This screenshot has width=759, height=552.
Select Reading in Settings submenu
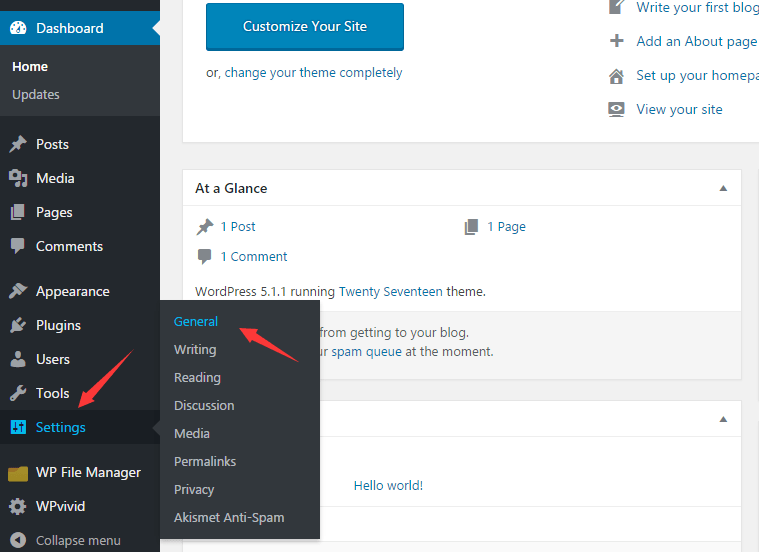[x=197, y=378]
